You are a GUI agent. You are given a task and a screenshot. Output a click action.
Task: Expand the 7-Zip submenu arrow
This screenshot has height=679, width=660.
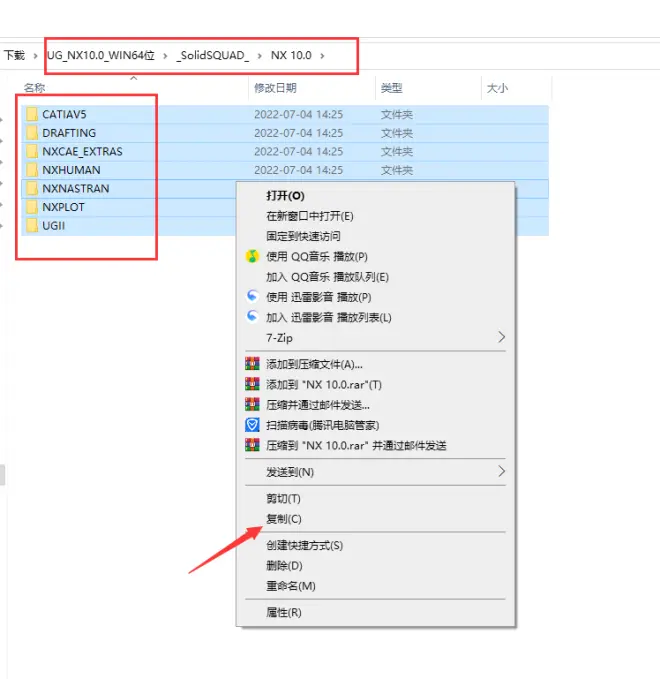pos(501,337)
